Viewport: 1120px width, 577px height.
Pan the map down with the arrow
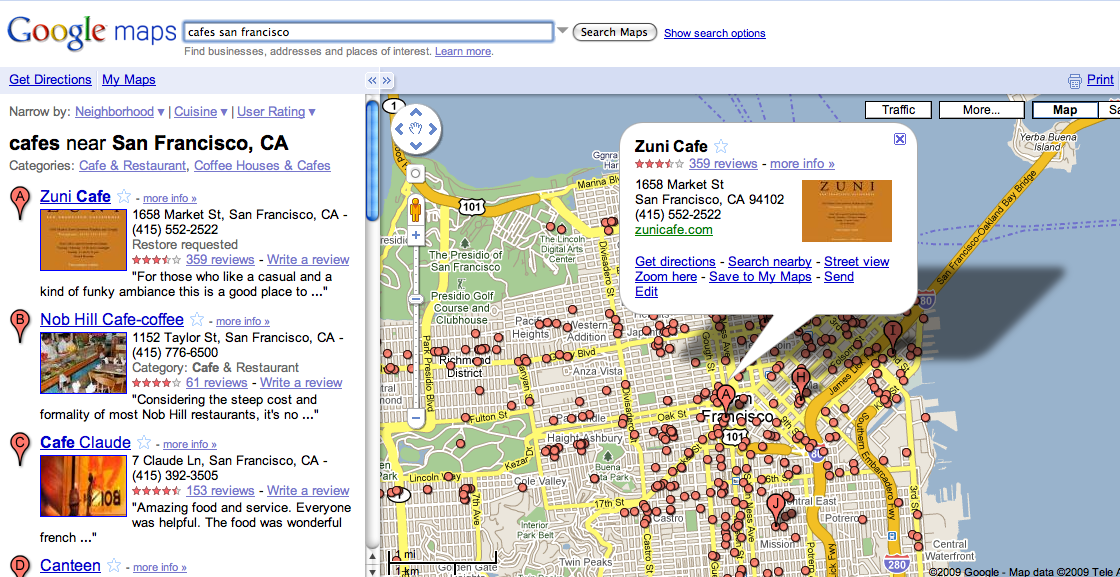coord(417,146)
